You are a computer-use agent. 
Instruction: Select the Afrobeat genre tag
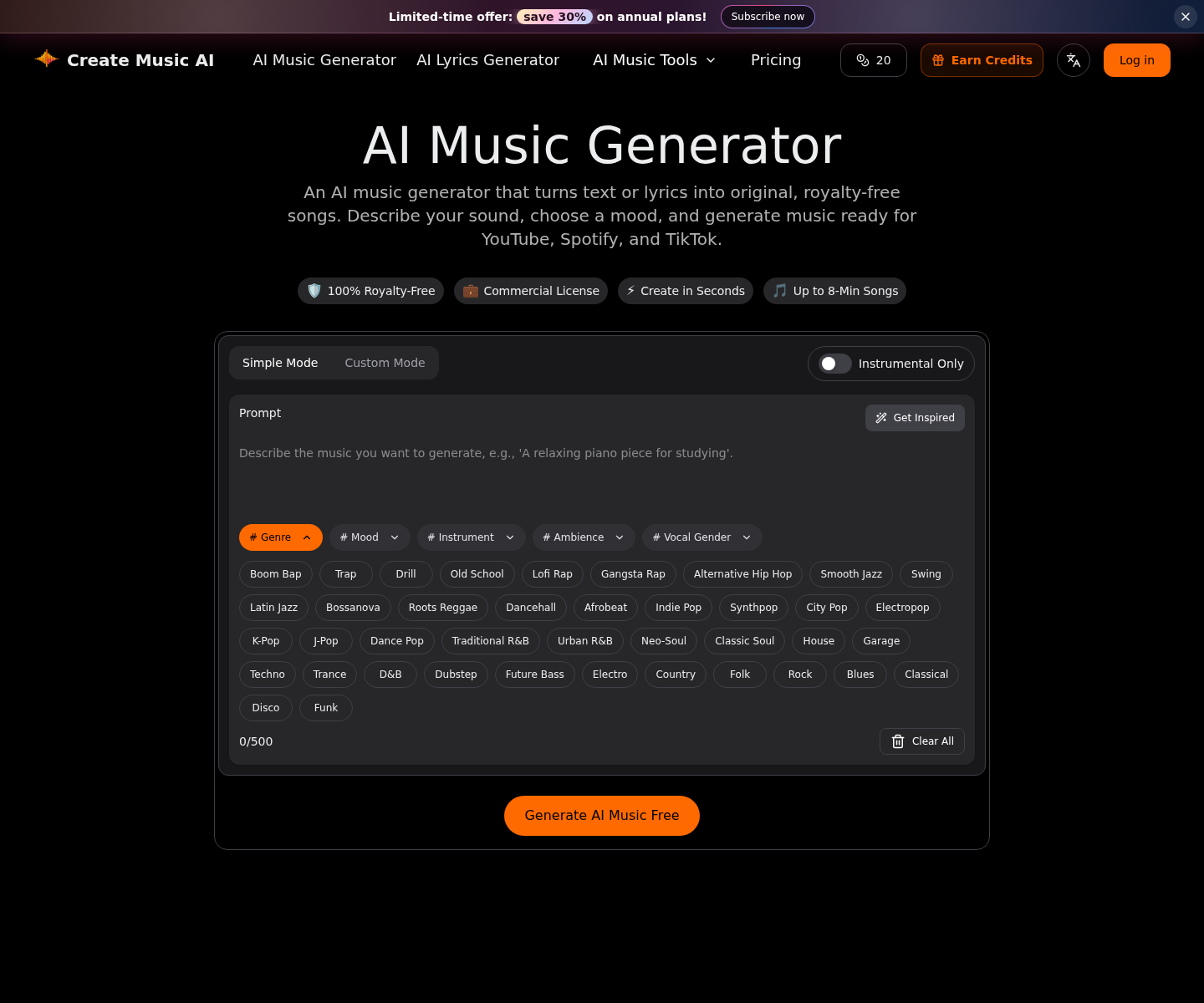pos(606,608)
